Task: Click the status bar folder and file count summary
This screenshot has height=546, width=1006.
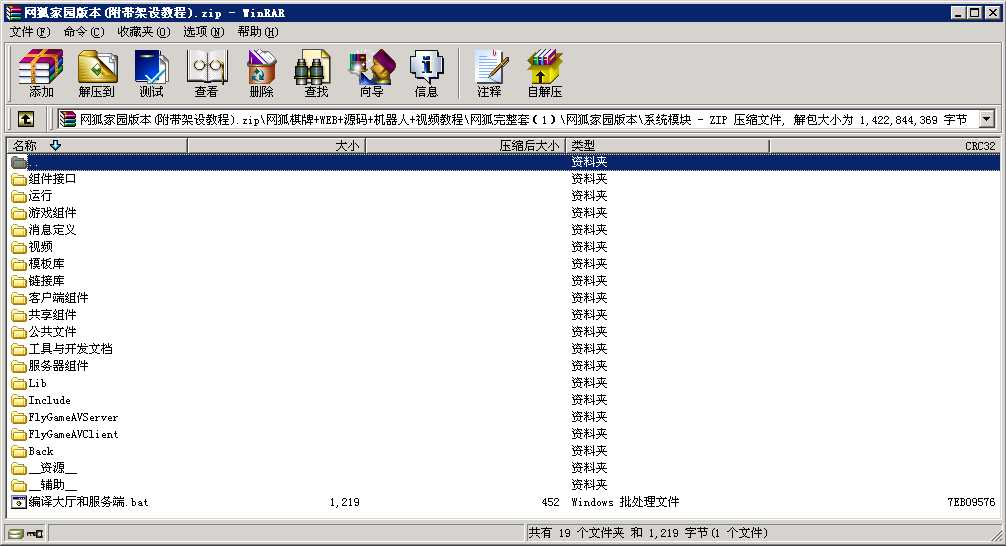Action: (x=648, y=533)
